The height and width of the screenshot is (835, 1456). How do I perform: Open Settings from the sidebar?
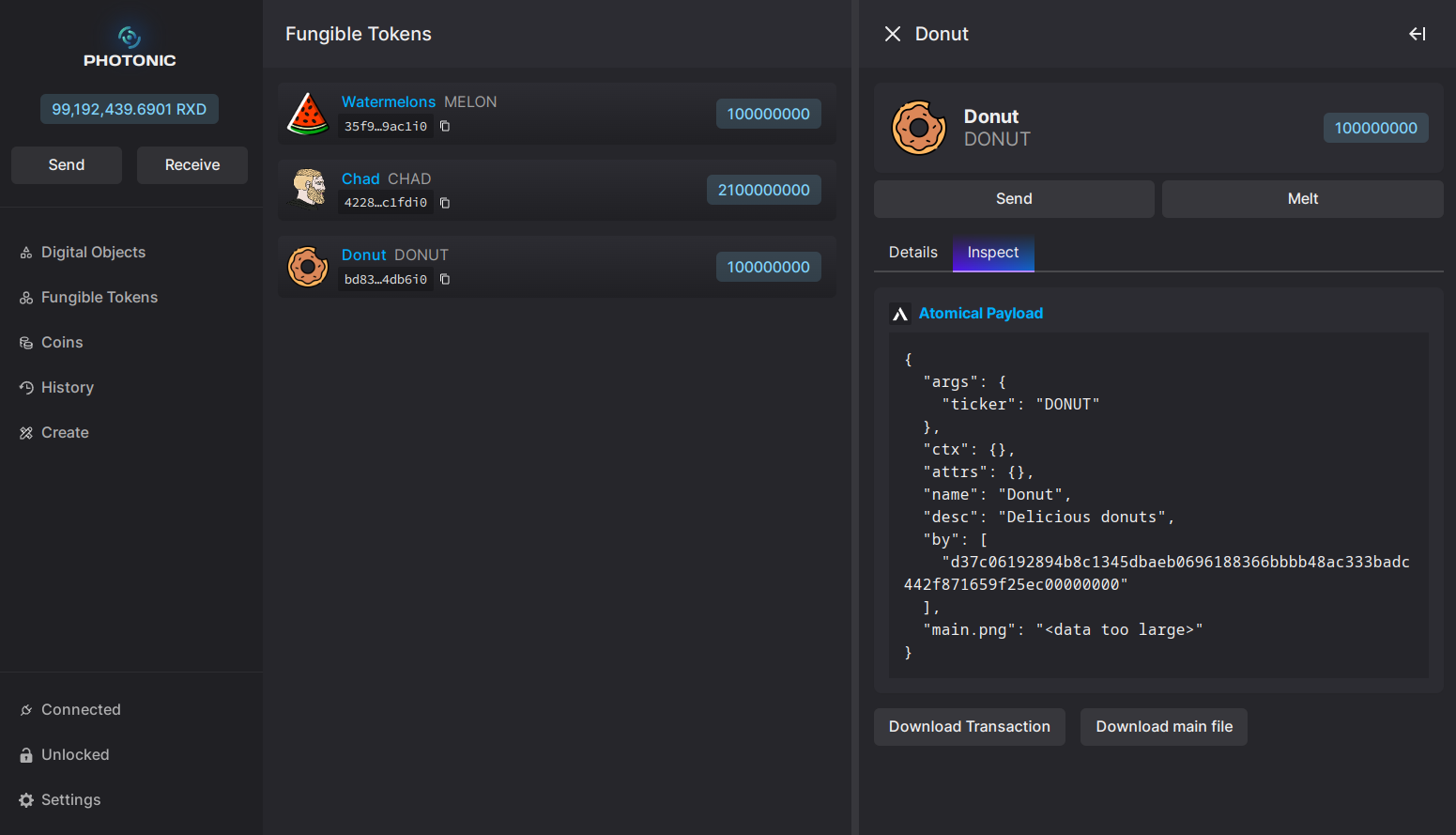click(70, 800)
